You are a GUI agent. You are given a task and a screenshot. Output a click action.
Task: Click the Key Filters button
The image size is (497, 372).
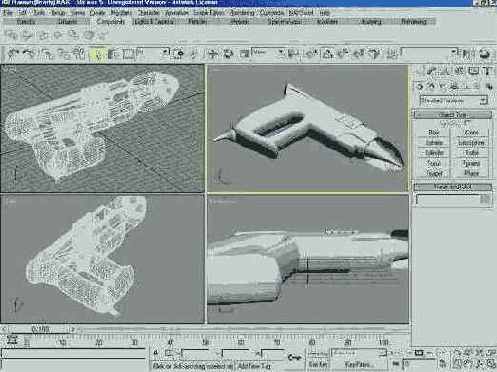click(358, 364)
